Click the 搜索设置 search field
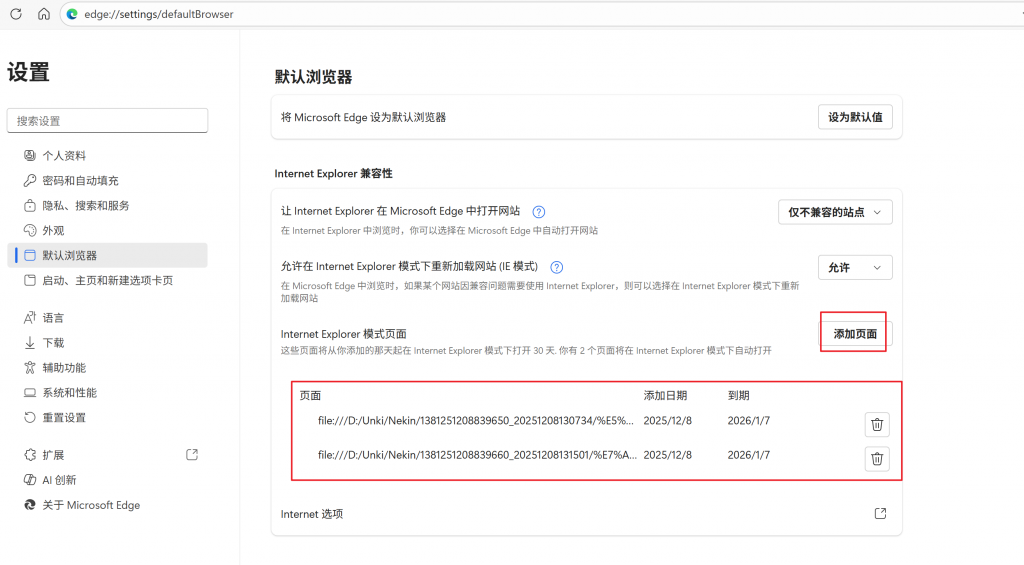The height and width of the screenshot is (565, 1024). [107, 121]
